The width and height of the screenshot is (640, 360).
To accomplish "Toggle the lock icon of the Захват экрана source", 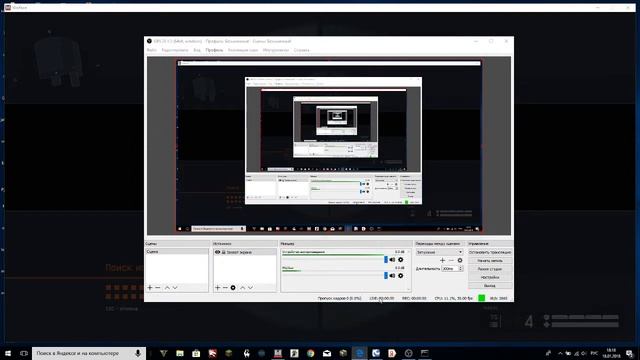I will point(223,252).
